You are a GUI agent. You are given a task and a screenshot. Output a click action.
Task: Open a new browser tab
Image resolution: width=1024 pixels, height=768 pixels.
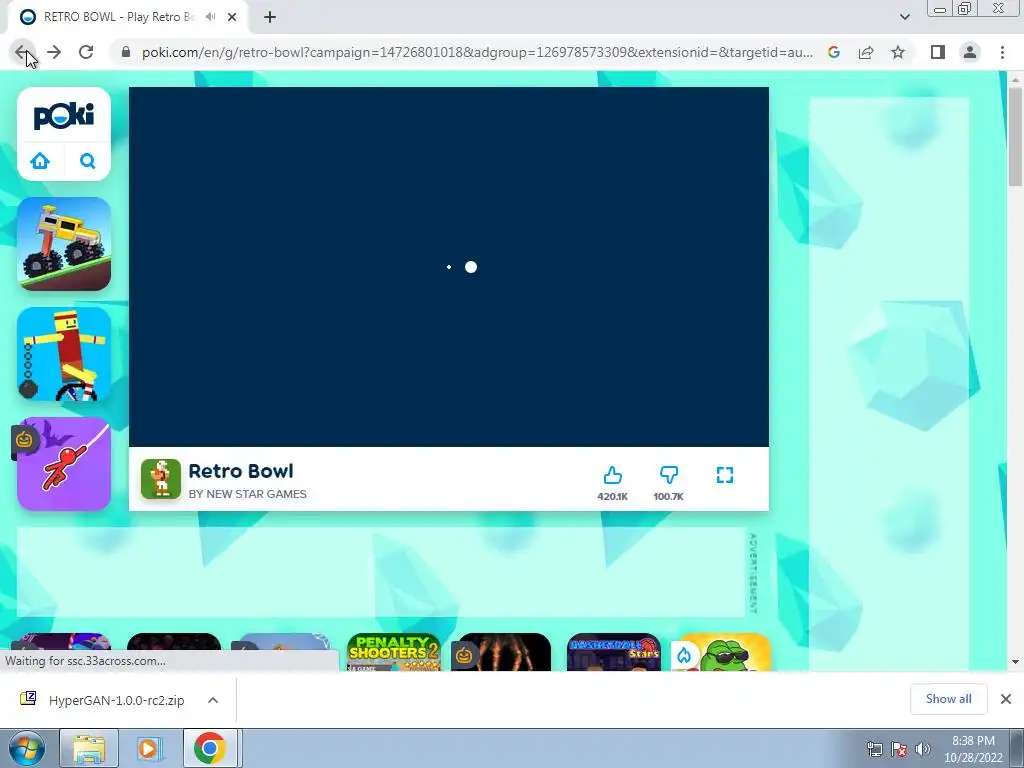[x=270, y=17]
